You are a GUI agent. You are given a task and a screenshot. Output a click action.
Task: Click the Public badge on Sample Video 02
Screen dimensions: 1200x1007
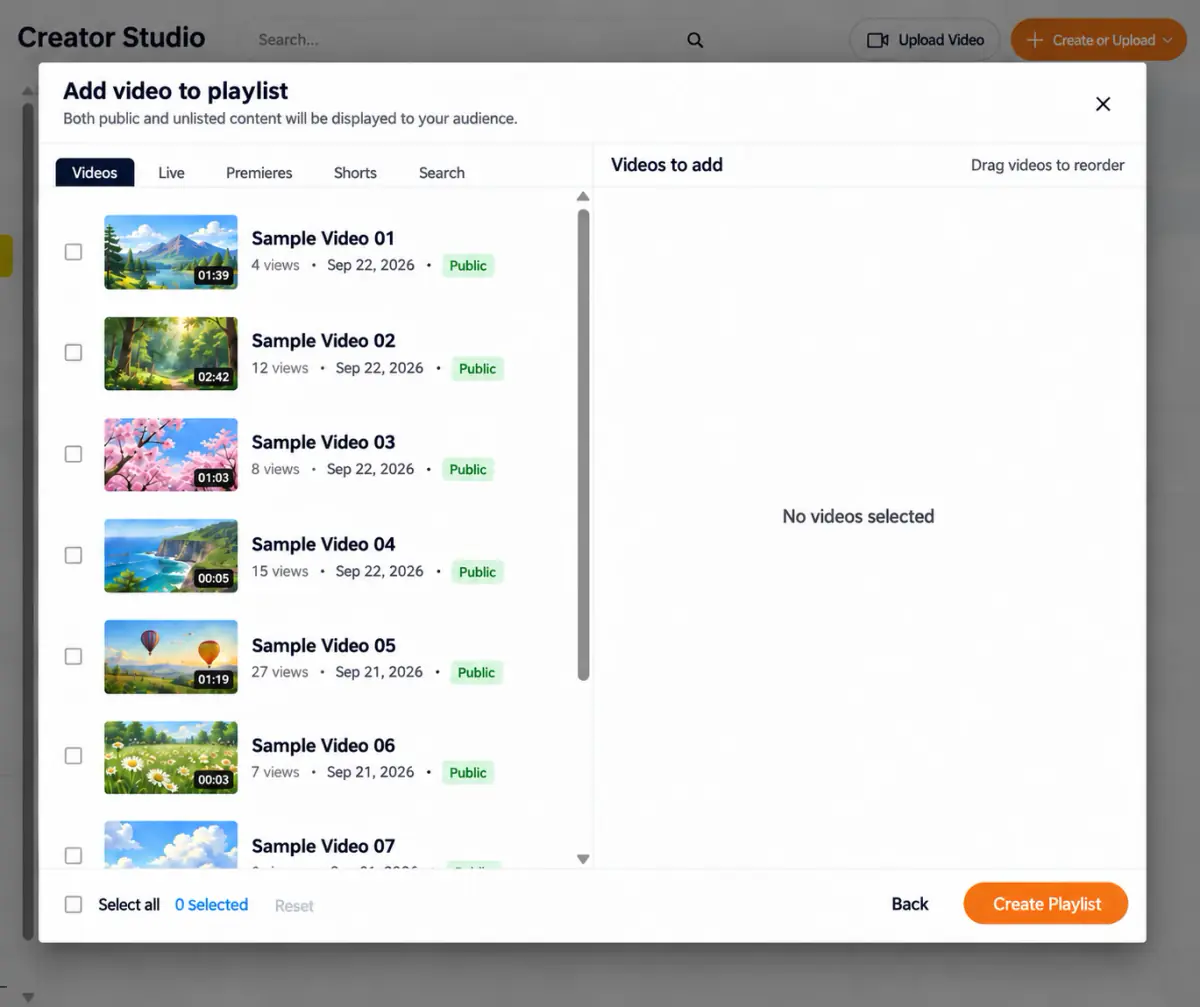(477, 368)
